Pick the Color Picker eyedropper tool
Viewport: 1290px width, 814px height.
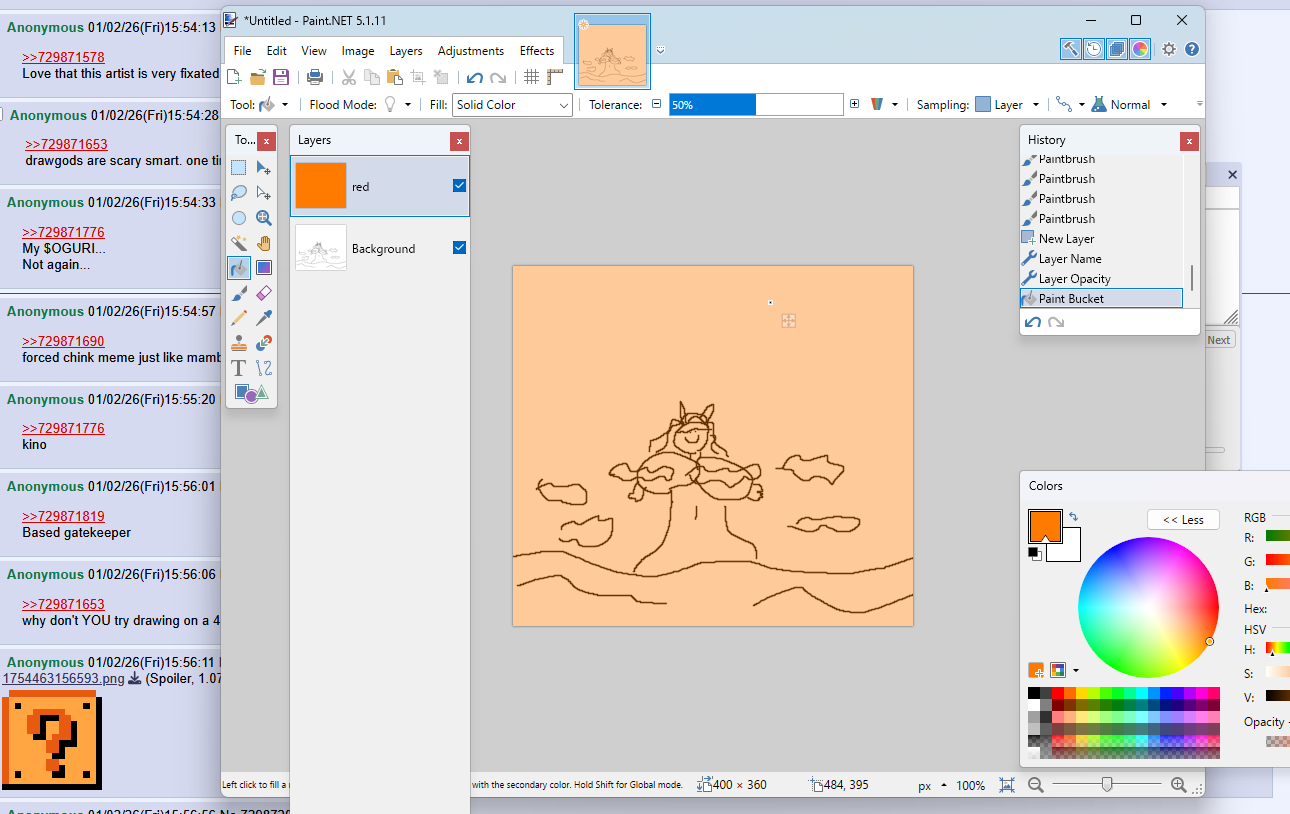tap(264, 318)
